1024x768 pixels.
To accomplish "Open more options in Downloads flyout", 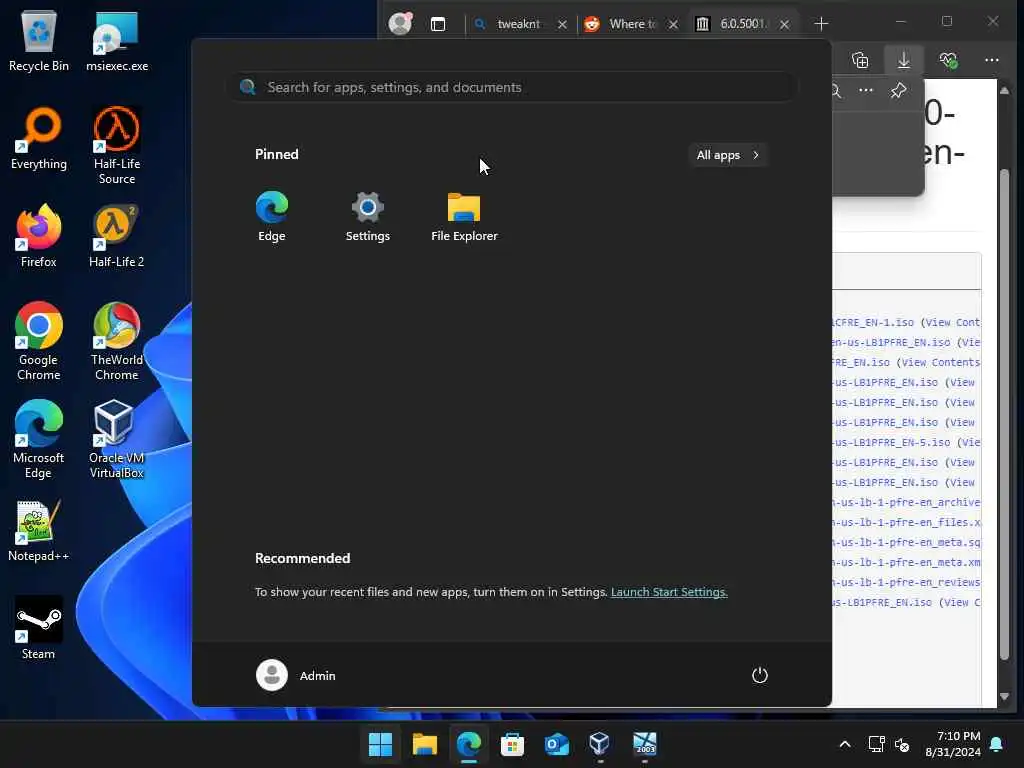I will pyautogui.click(x=866, y=91).
